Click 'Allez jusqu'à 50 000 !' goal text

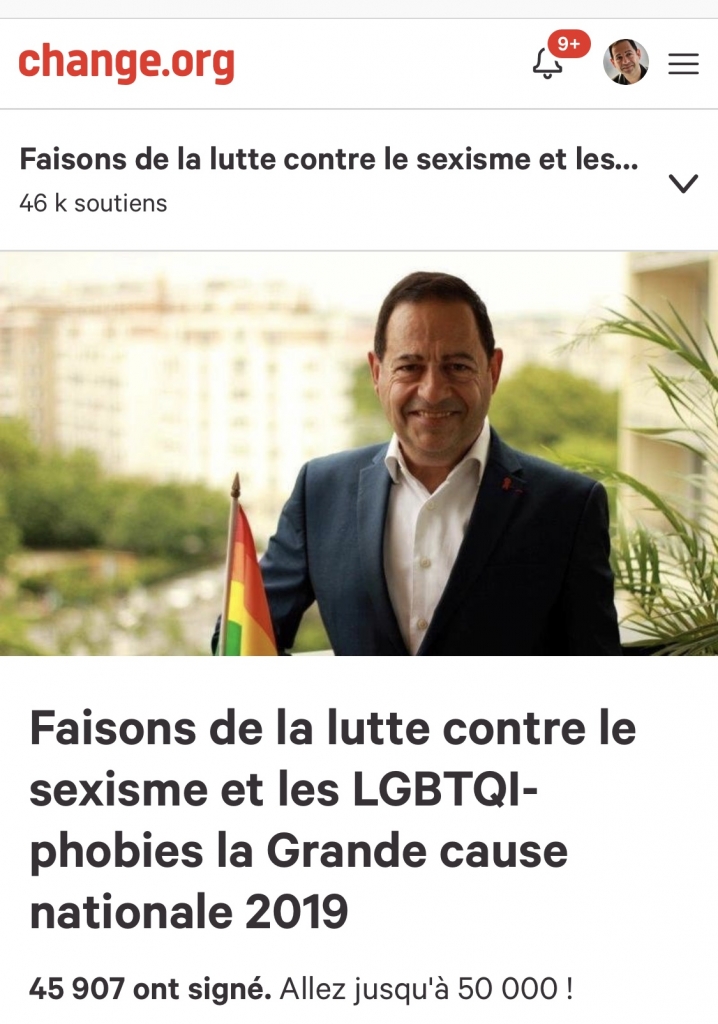pos(427,989)
